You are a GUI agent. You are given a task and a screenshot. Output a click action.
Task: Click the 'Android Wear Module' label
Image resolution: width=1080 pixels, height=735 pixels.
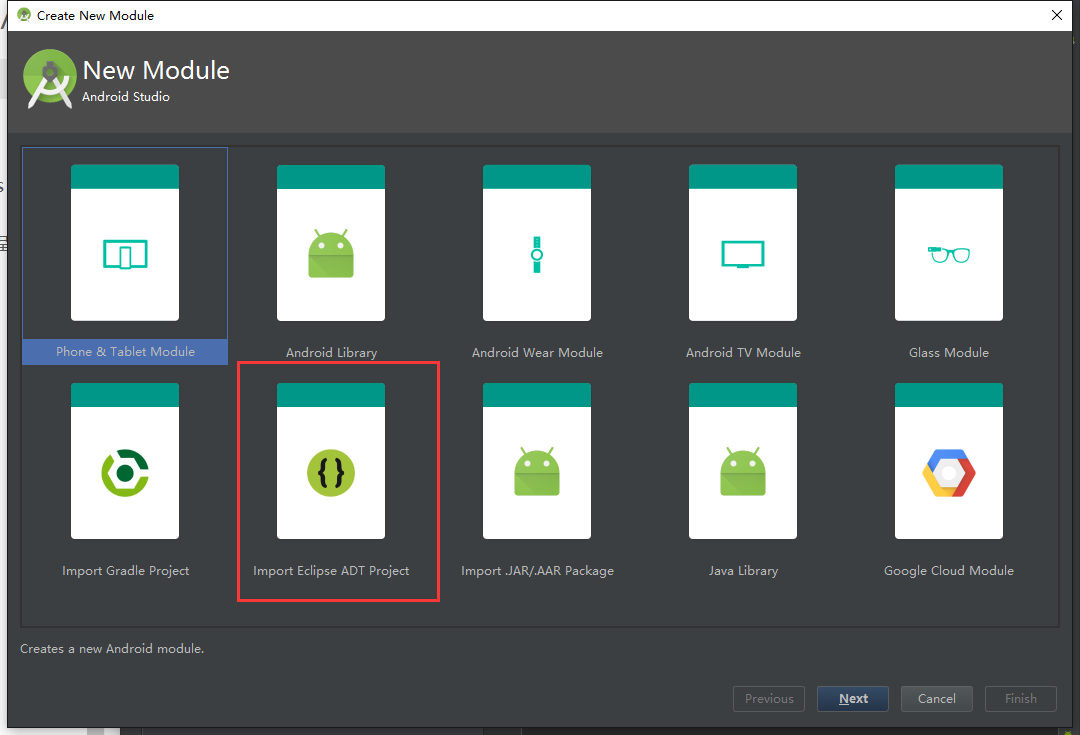coord(537,353)
